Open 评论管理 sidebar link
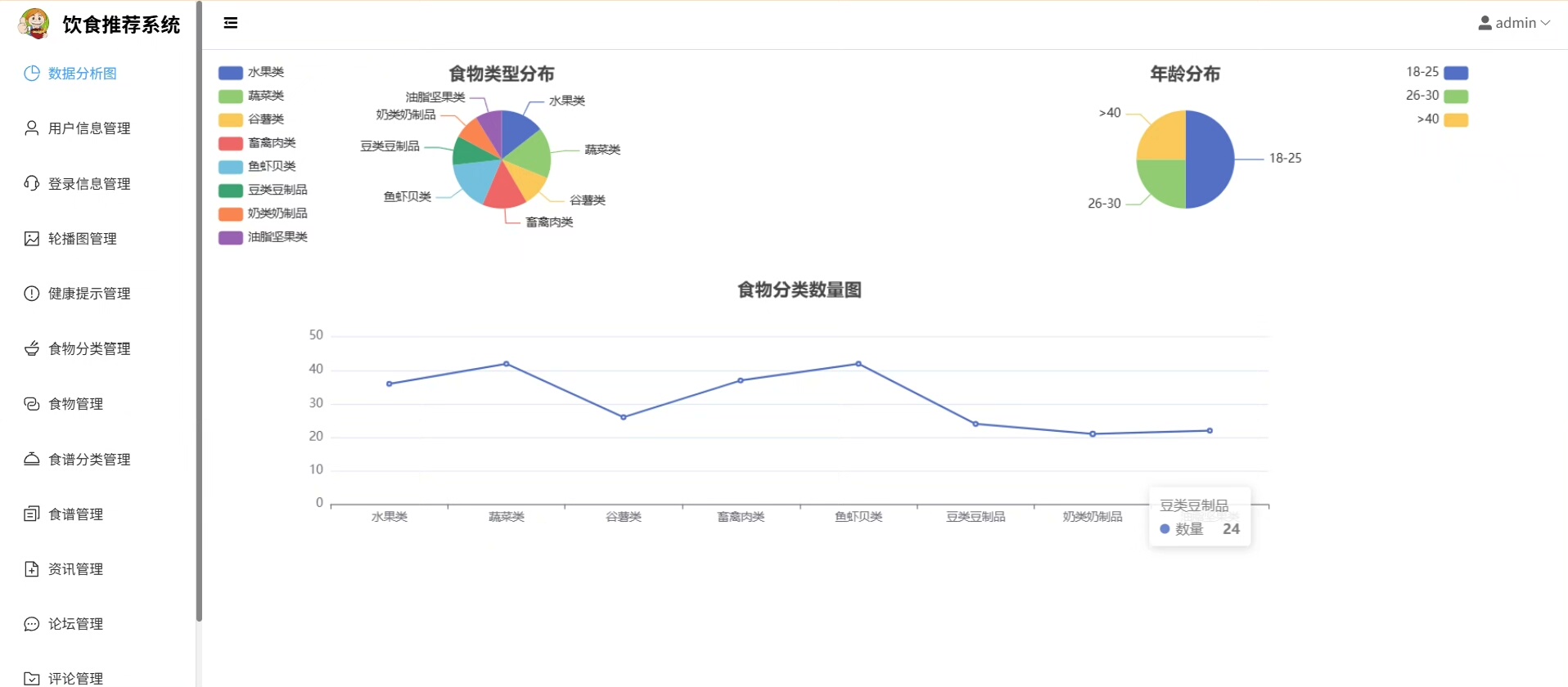 coord(75,678)
